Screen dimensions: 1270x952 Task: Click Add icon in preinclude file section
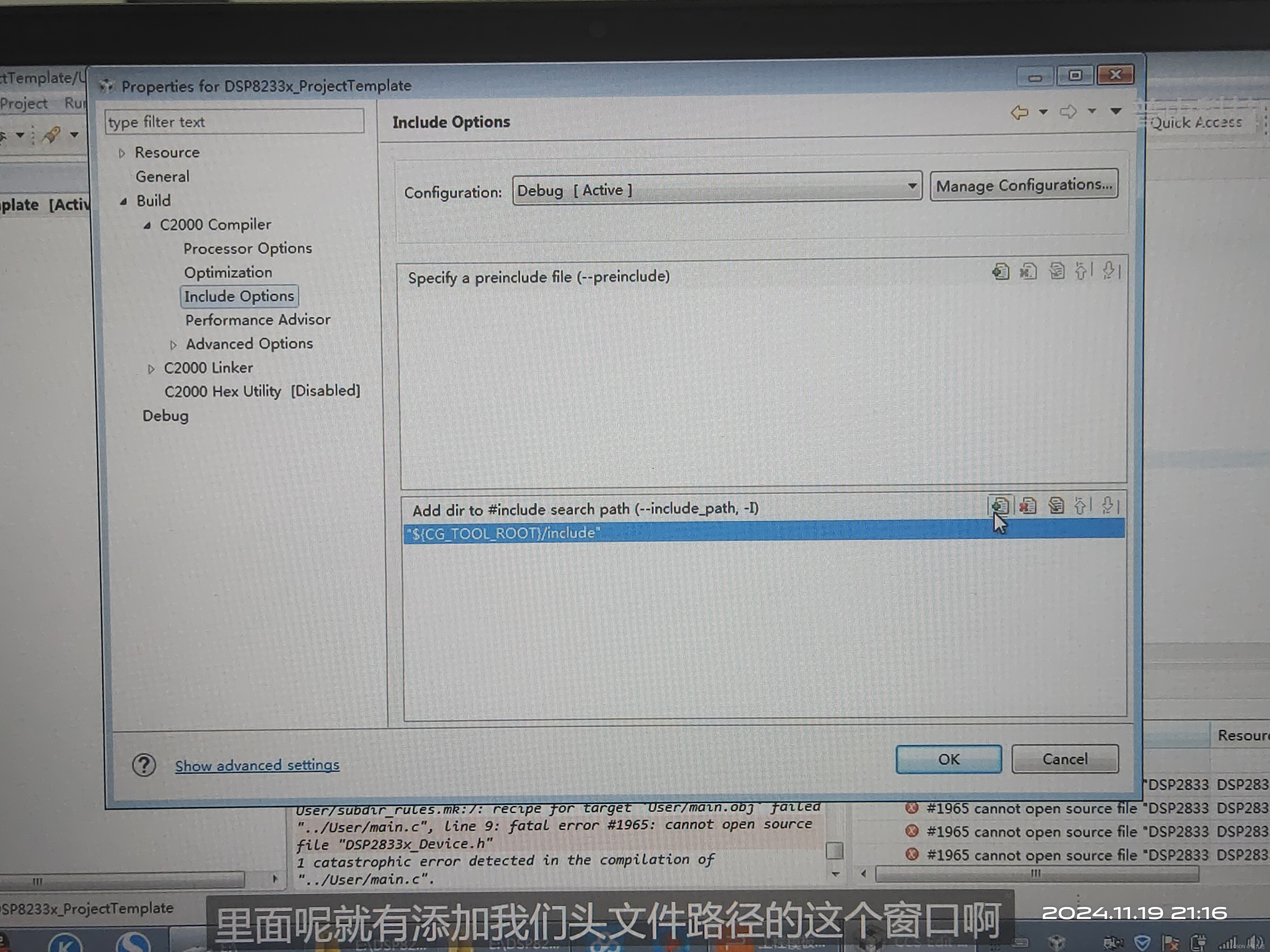point(1001,271)
